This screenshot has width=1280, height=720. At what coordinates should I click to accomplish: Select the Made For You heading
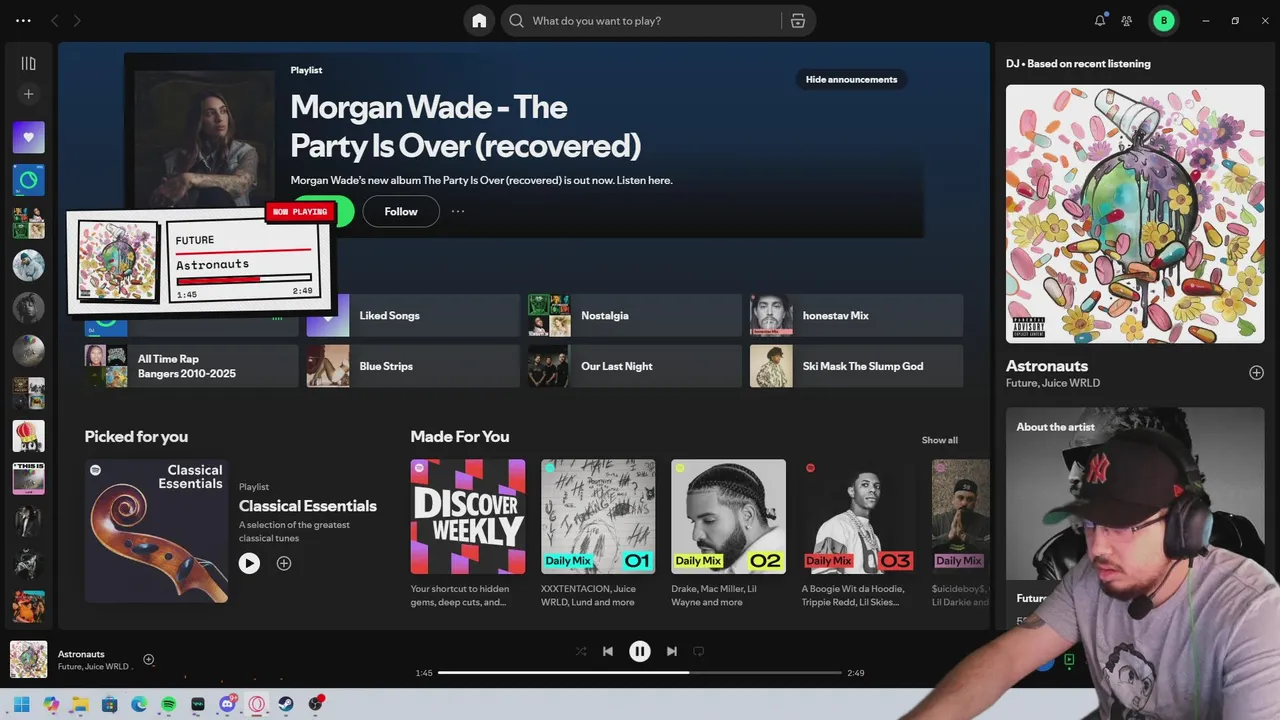click(460, 436)
